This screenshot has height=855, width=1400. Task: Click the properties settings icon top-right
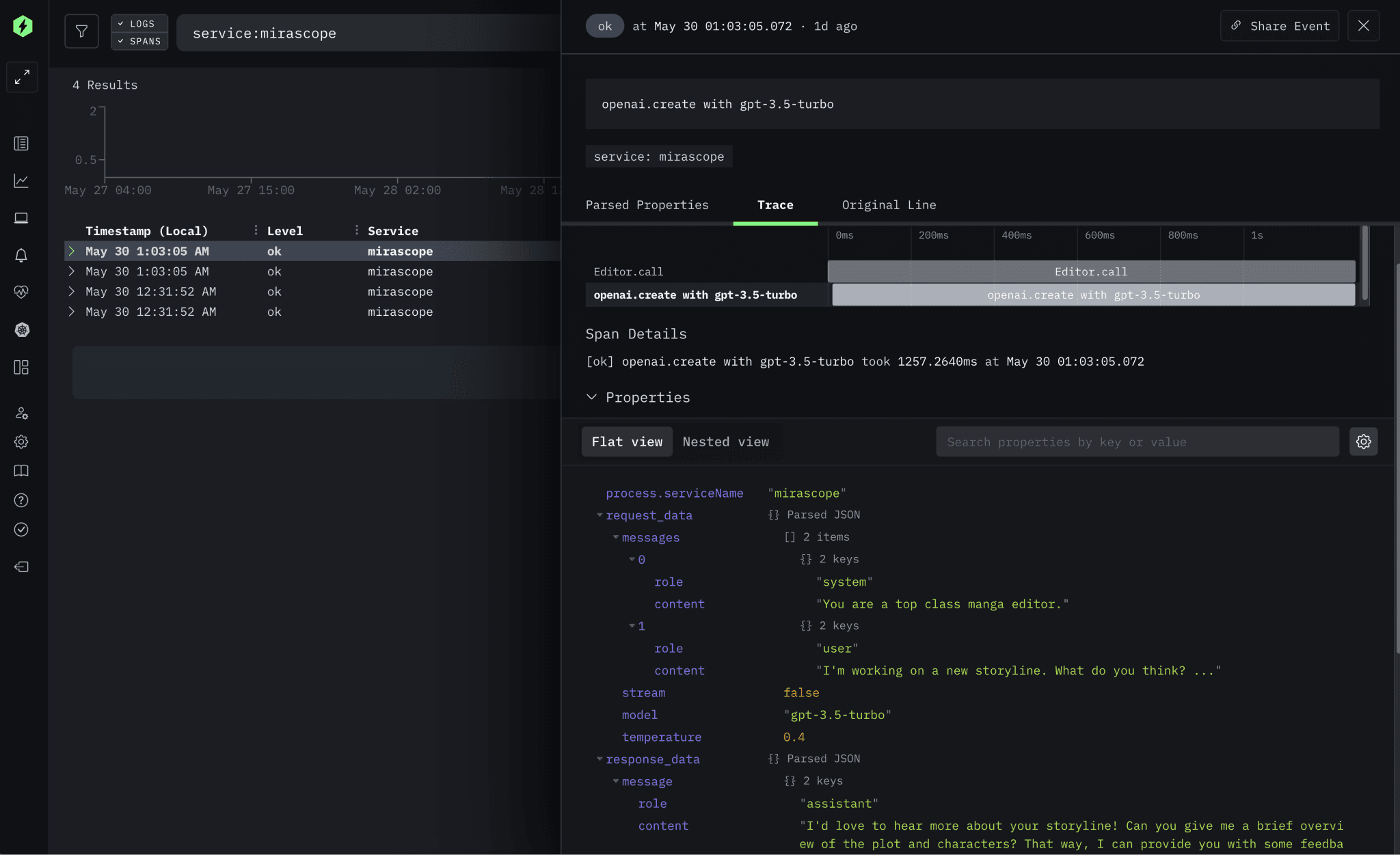pyautogui.click(x=1364, y=441)
